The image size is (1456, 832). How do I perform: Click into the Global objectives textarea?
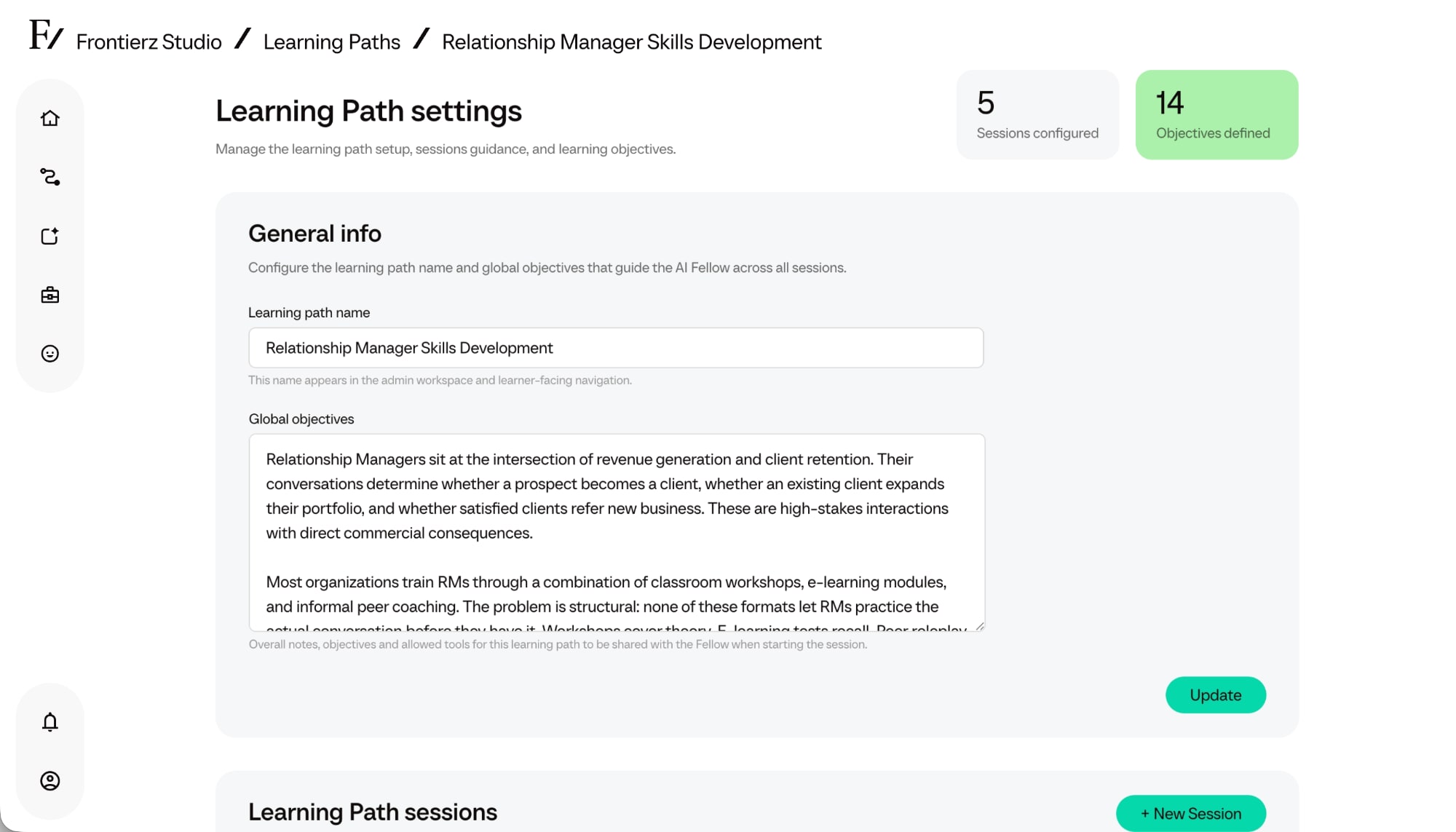(617, 532)
